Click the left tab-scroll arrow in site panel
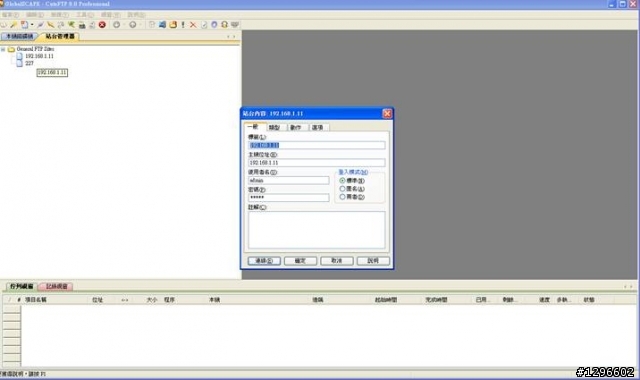 pyautogui.click(x=228, y=37)
